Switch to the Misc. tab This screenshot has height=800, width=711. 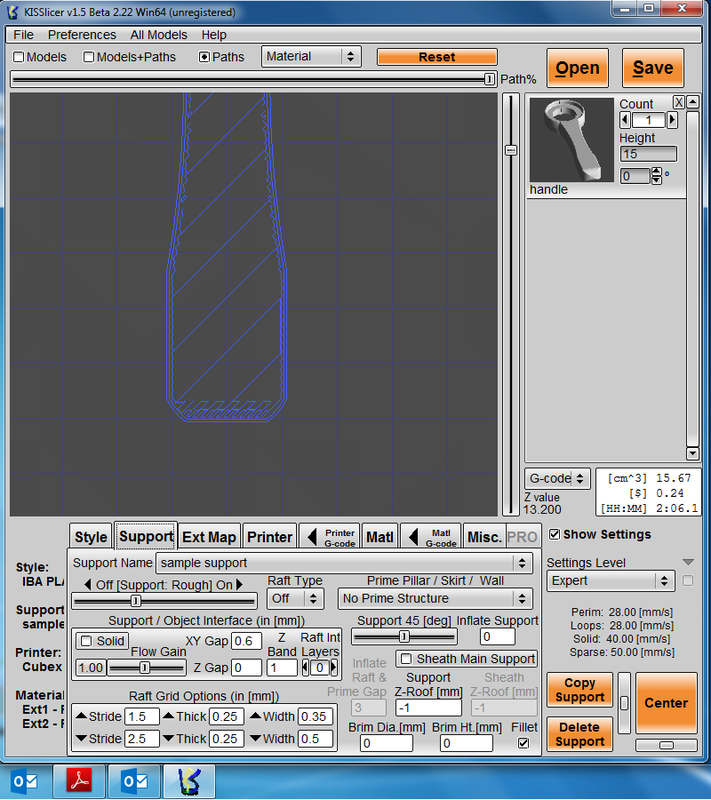[485, 537]
